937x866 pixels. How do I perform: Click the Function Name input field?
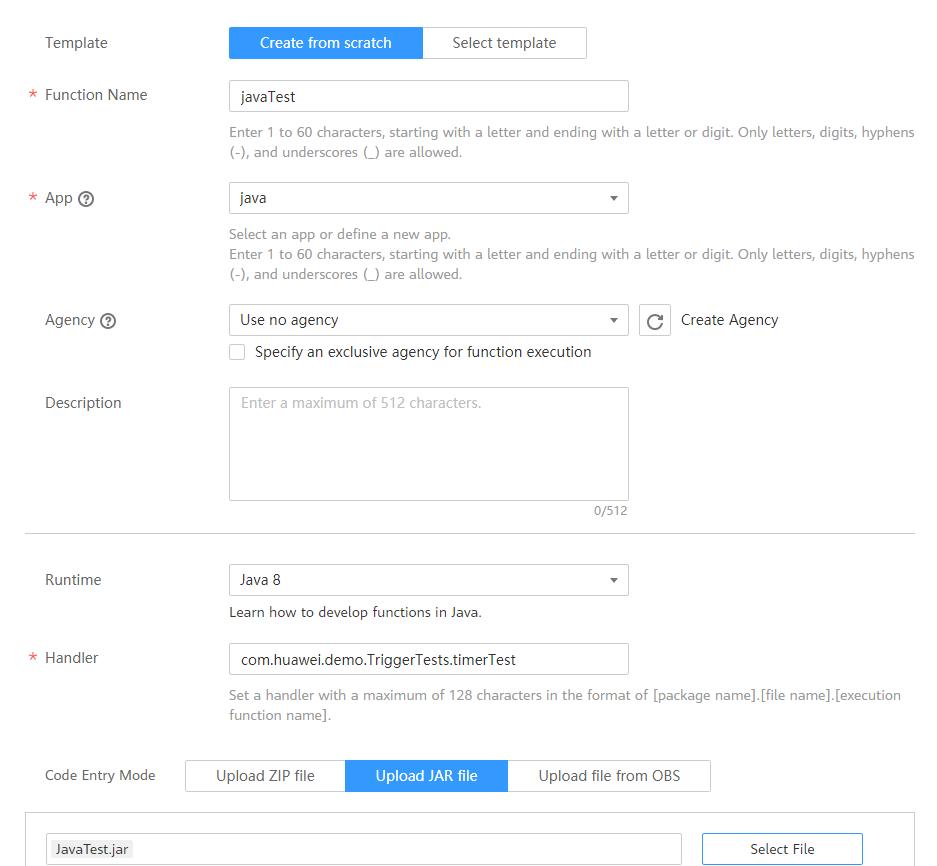[x=428, y=96]
